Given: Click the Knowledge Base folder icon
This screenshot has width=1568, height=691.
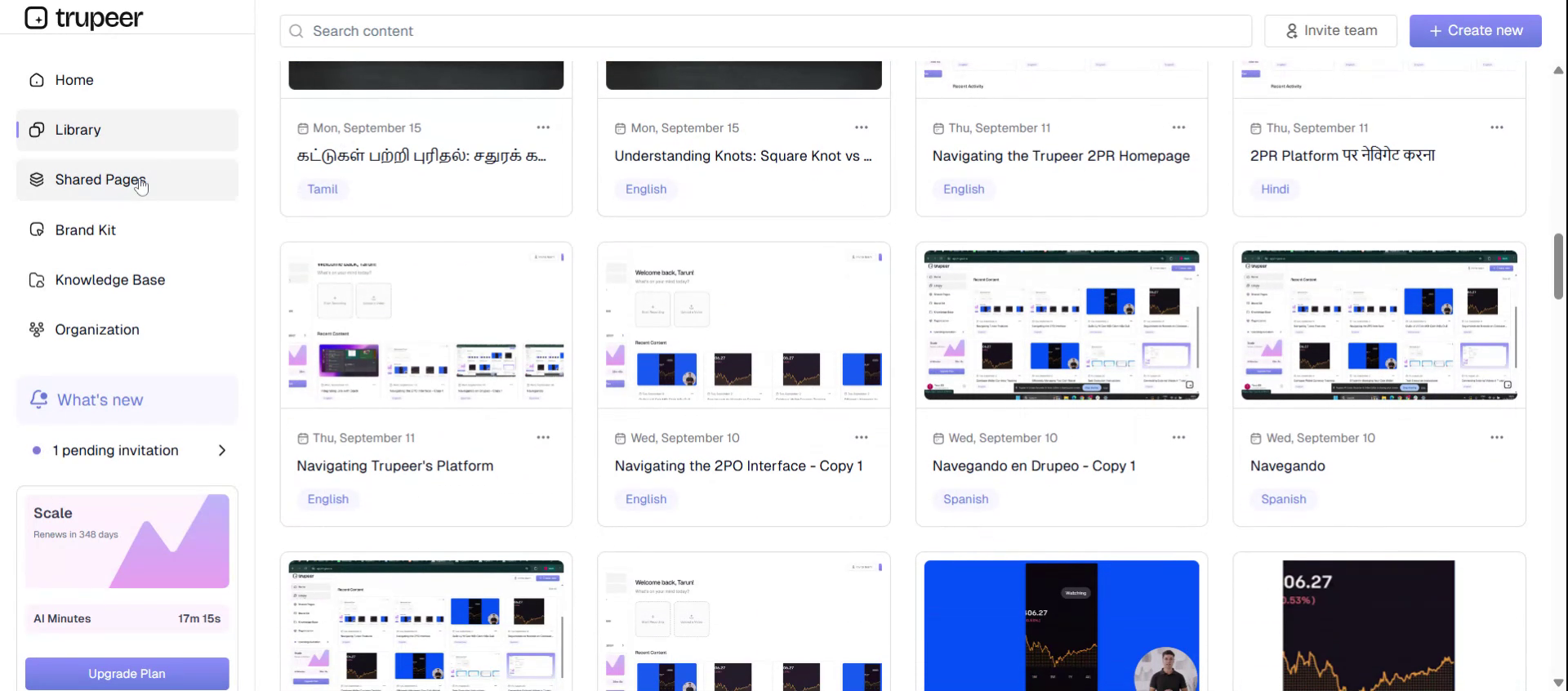Looking at the screenshot, I should (37, 280).
